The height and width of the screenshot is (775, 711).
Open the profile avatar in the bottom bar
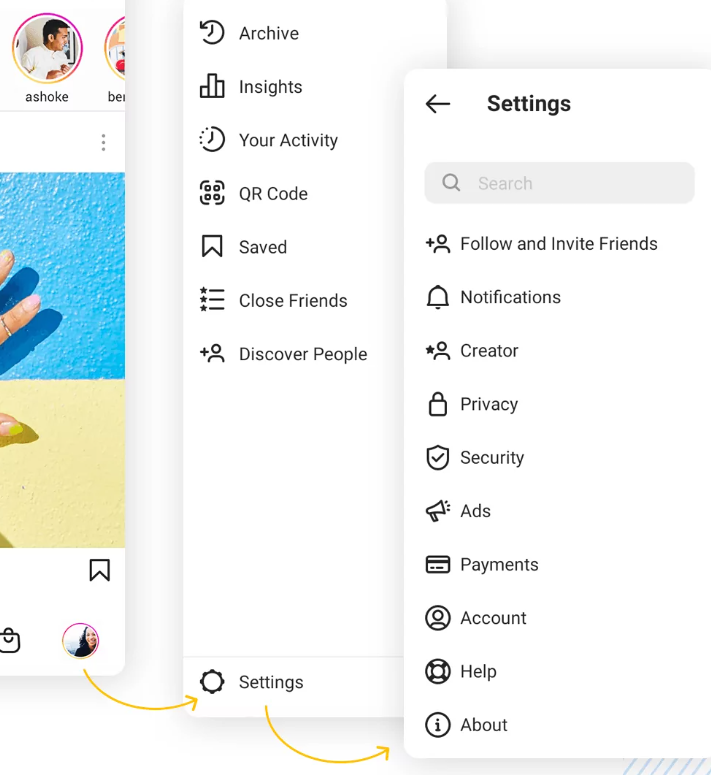(x=81, y=641)
